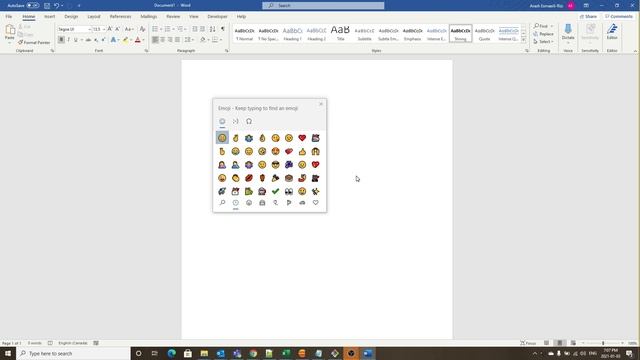Toggle Bold formatting
Viewport: 640px width, 360px height.
tap(61, 40)
